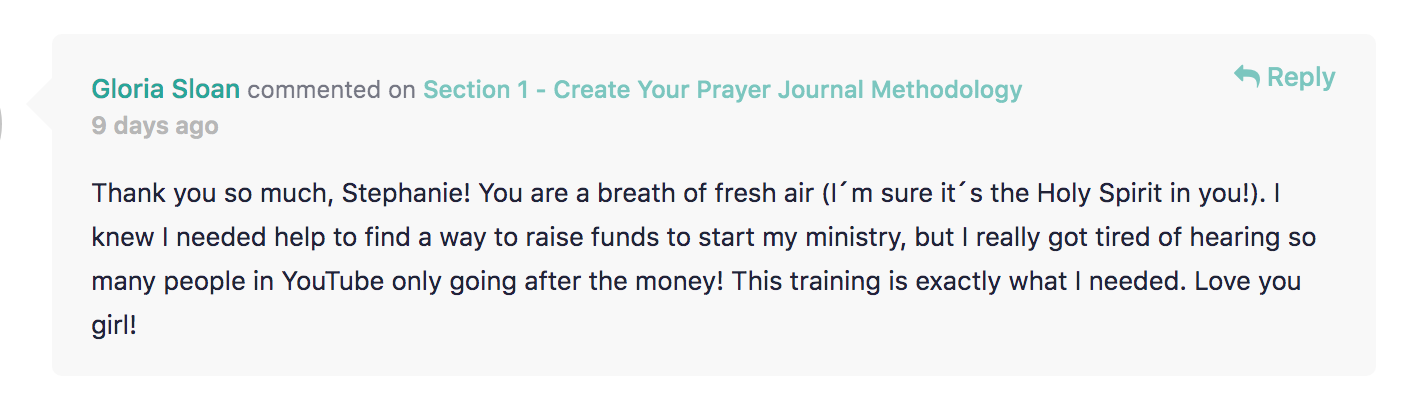This screenshot has width=1402, height=398.
Task: Click the "commented on" text
Action: click(331, 90)
